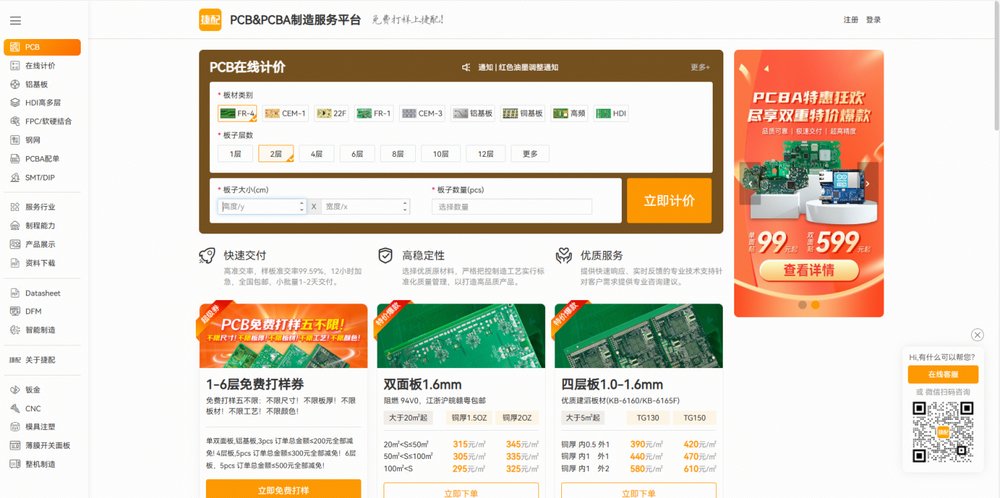Image resolution: width=1000 pixels, height=498 pixels.
Task: Open the 板子数量 quantity dropdown
Action: [511, 207]
